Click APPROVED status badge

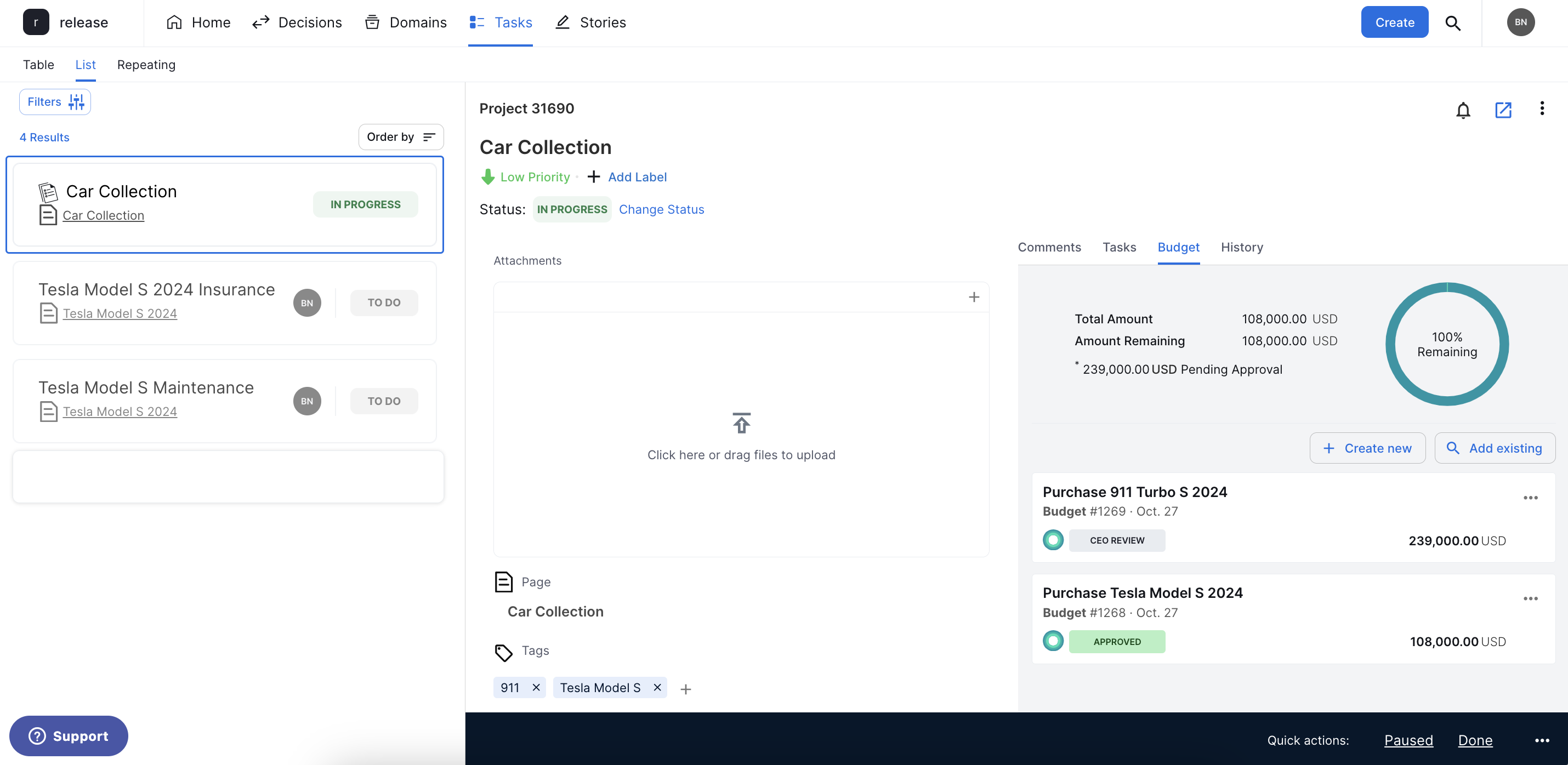point(1117,642)
